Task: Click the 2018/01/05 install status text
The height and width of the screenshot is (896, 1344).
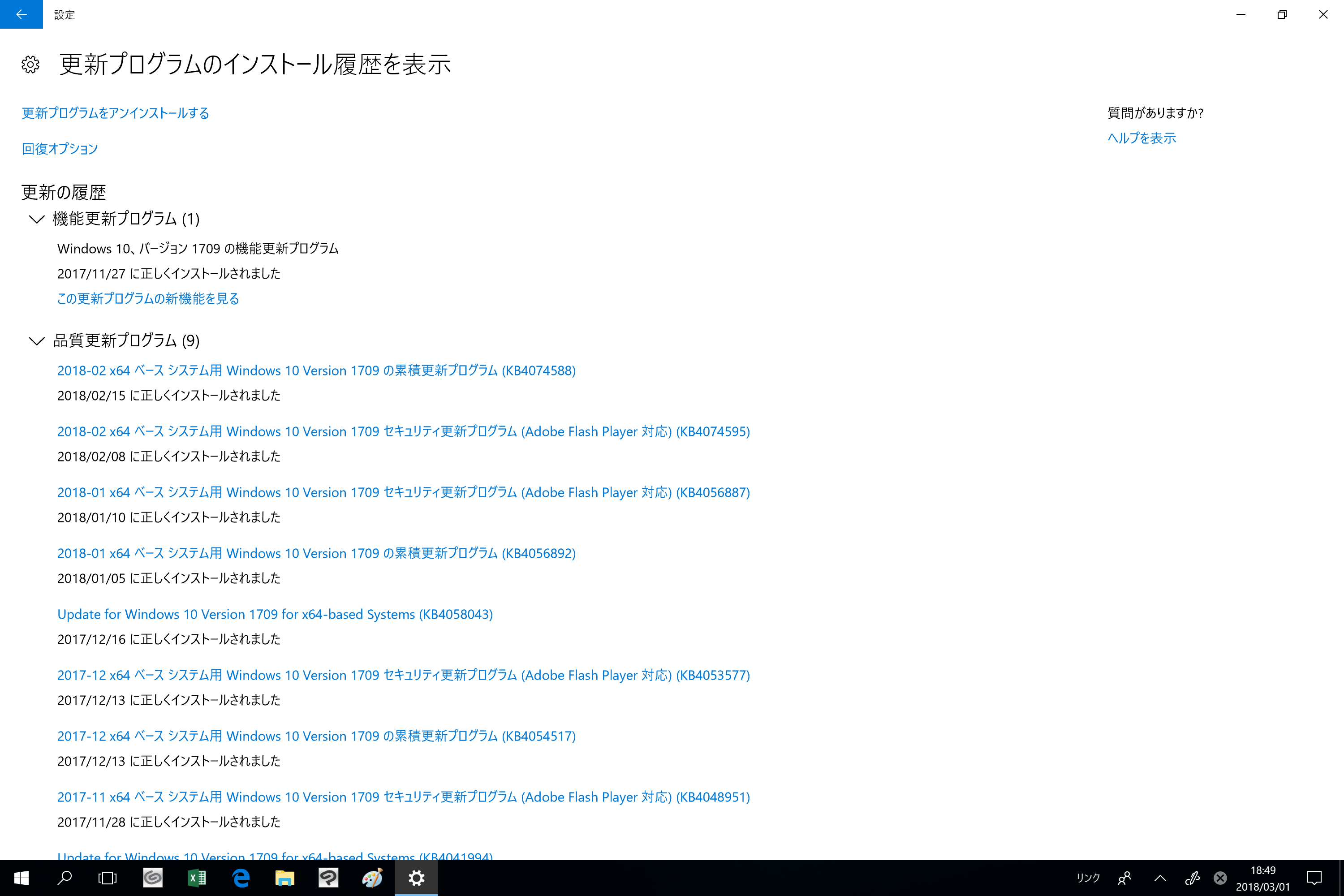Action: (x=168, y=578)
